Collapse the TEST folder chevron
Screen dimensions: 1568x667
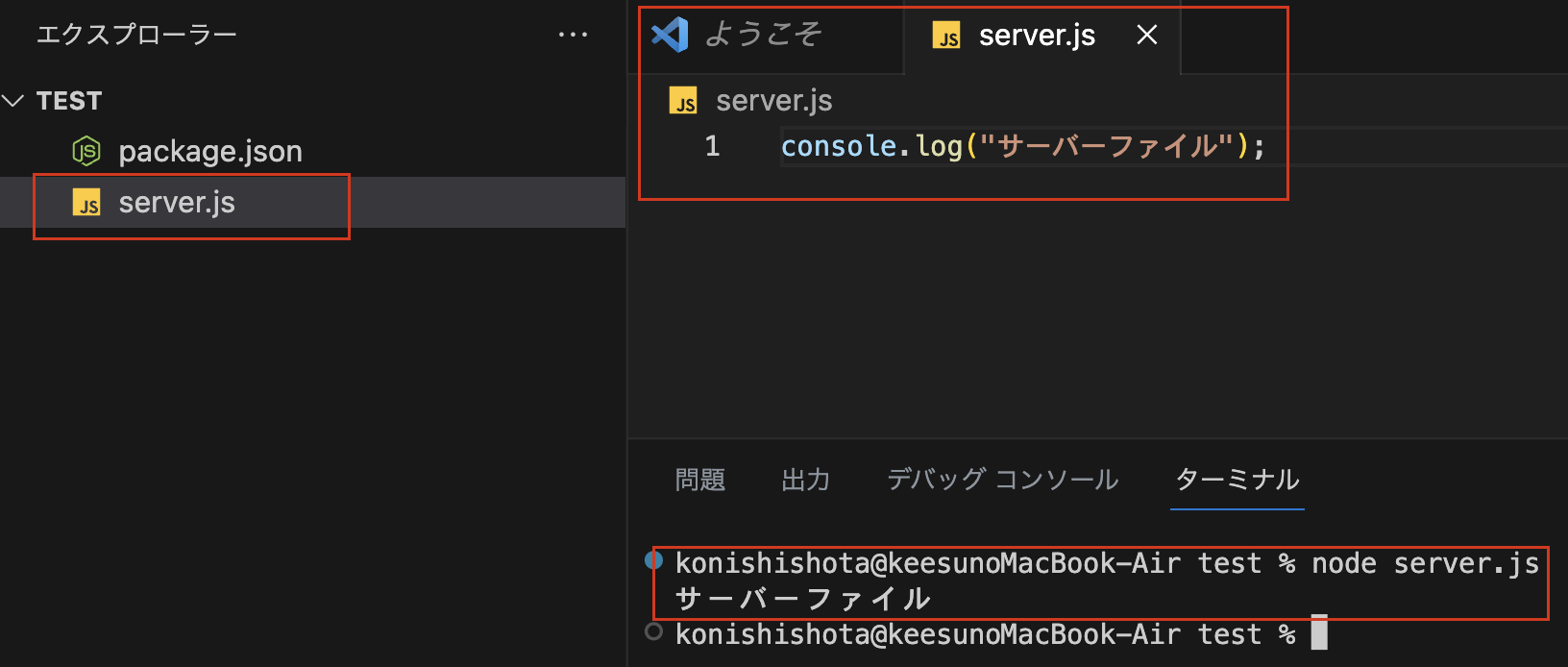point(13,101)
